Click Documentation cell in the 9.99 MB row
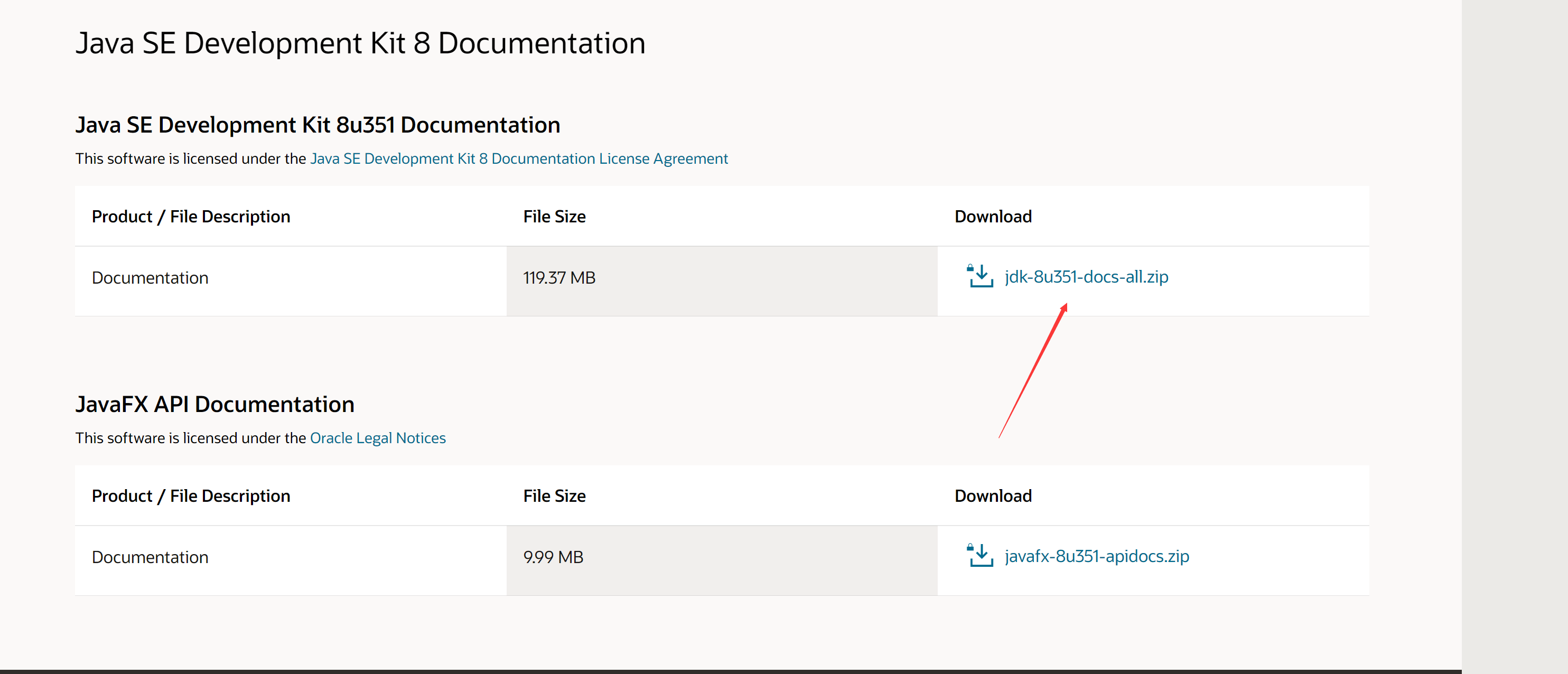The image size is (1568, 674). (x=291, y=560)
